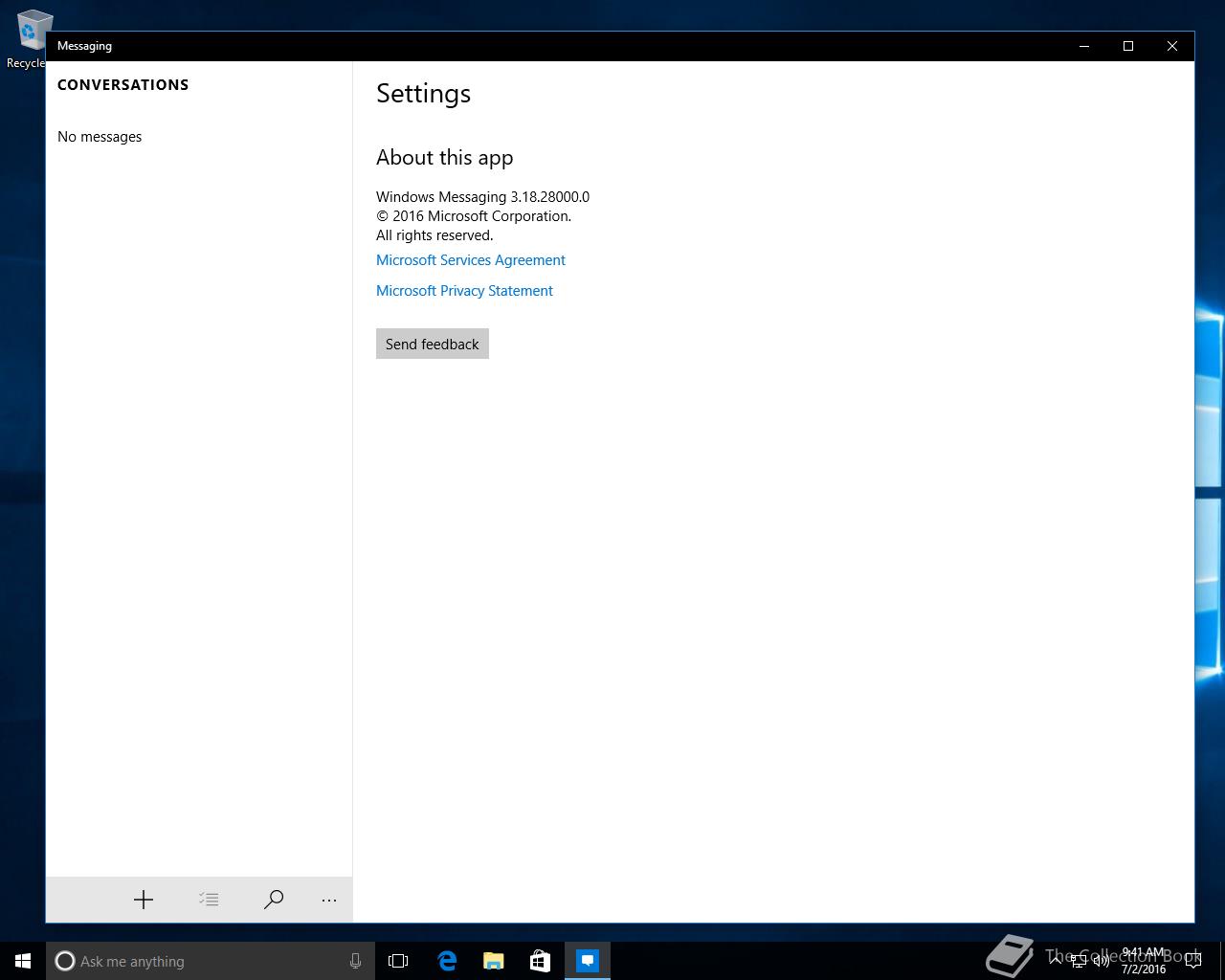The image size is (1225, 980).
Task: Launch Microsoft Edge from the taskbar
Action: click(x=447, y=961)
